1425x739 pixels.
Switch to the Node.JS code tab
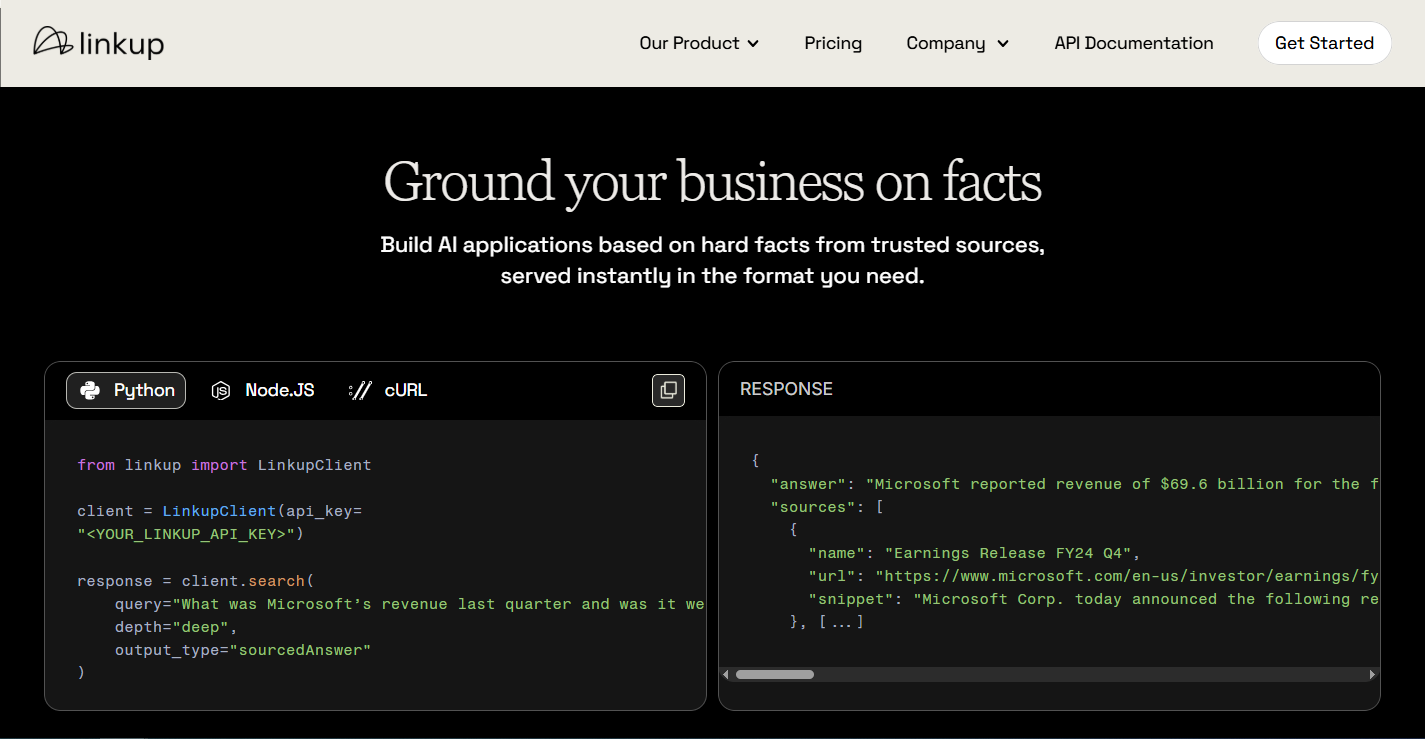pyautogui.click(x=263, y=390)
